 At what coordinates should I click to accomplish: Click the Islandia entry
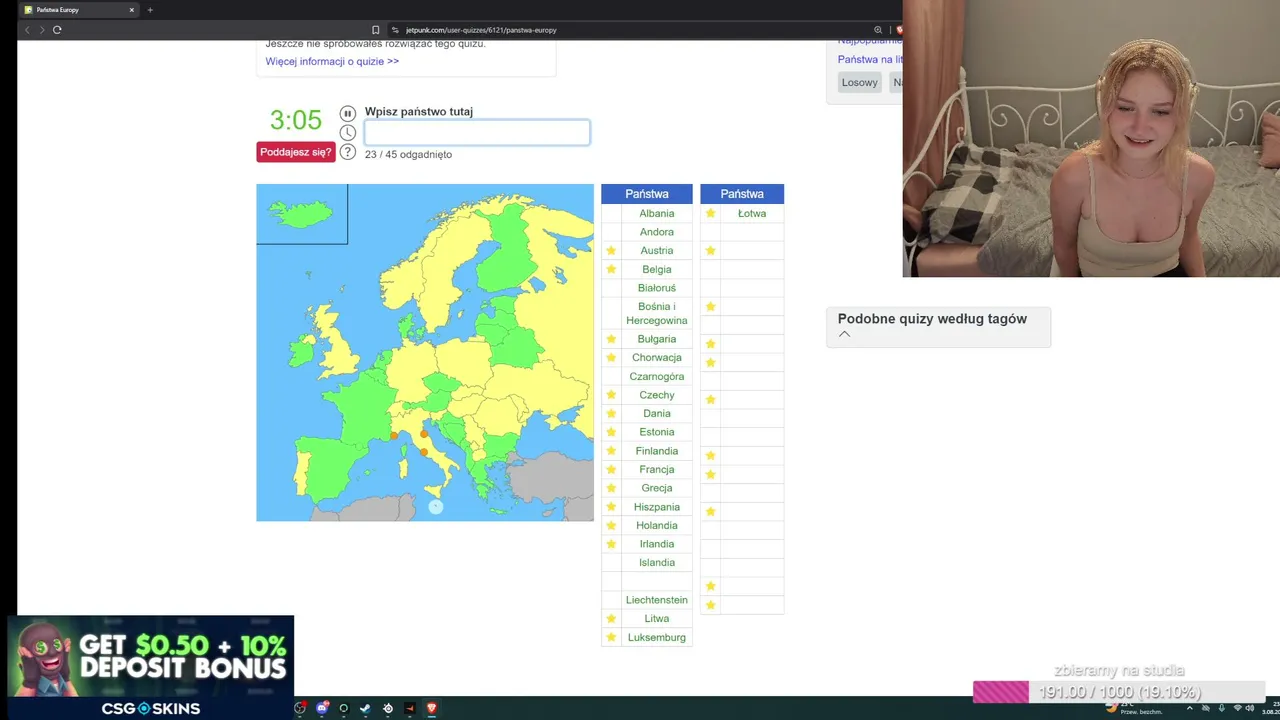point(657,563)
